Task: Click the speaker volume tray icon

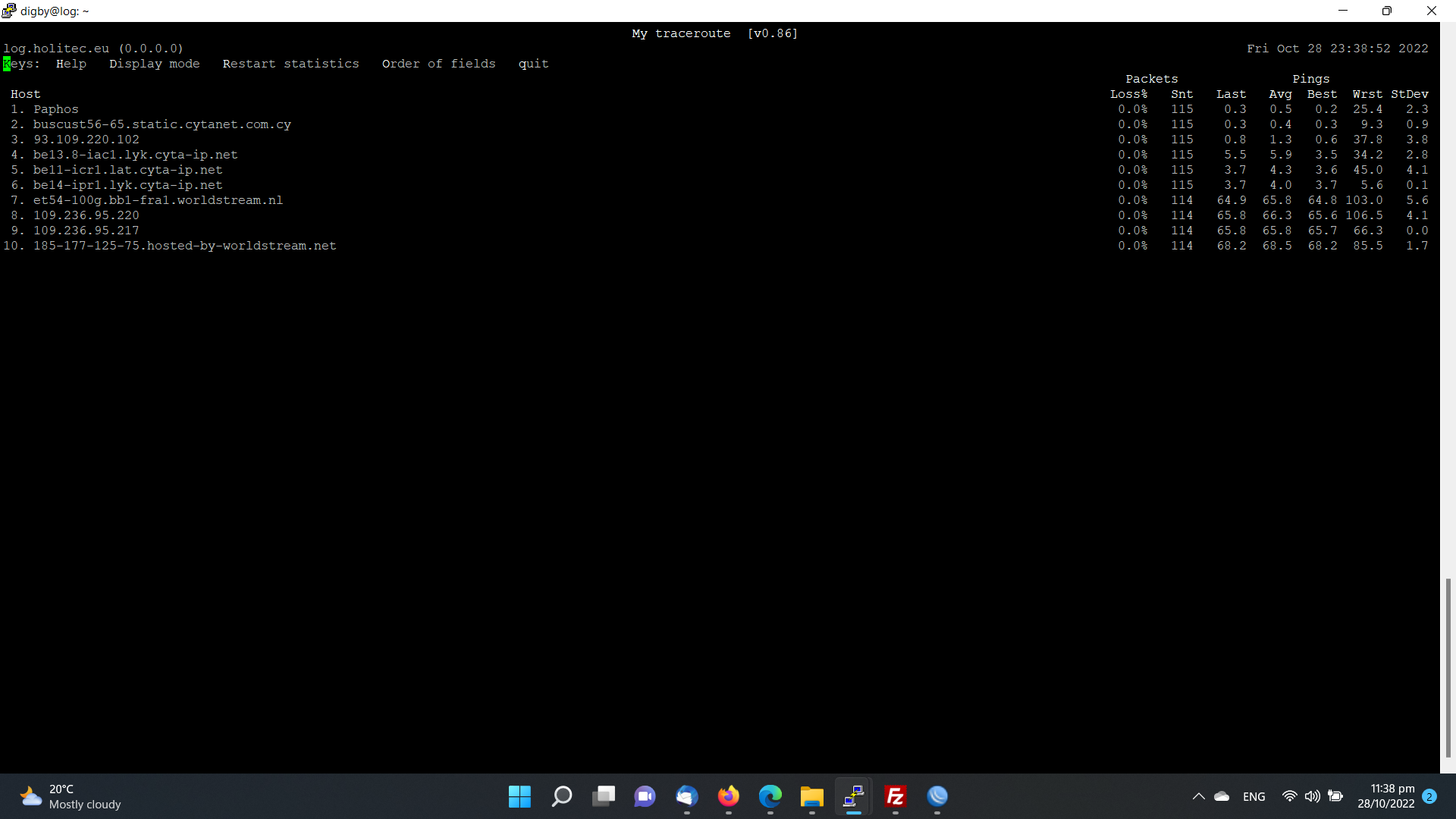Action: click(x=1313, y=796)
